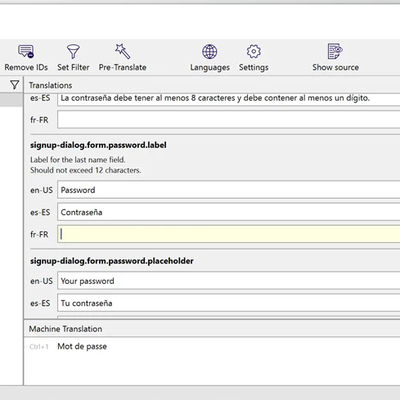Select signup-dialog.form.password.placeholder key heading

pos(112,261)
